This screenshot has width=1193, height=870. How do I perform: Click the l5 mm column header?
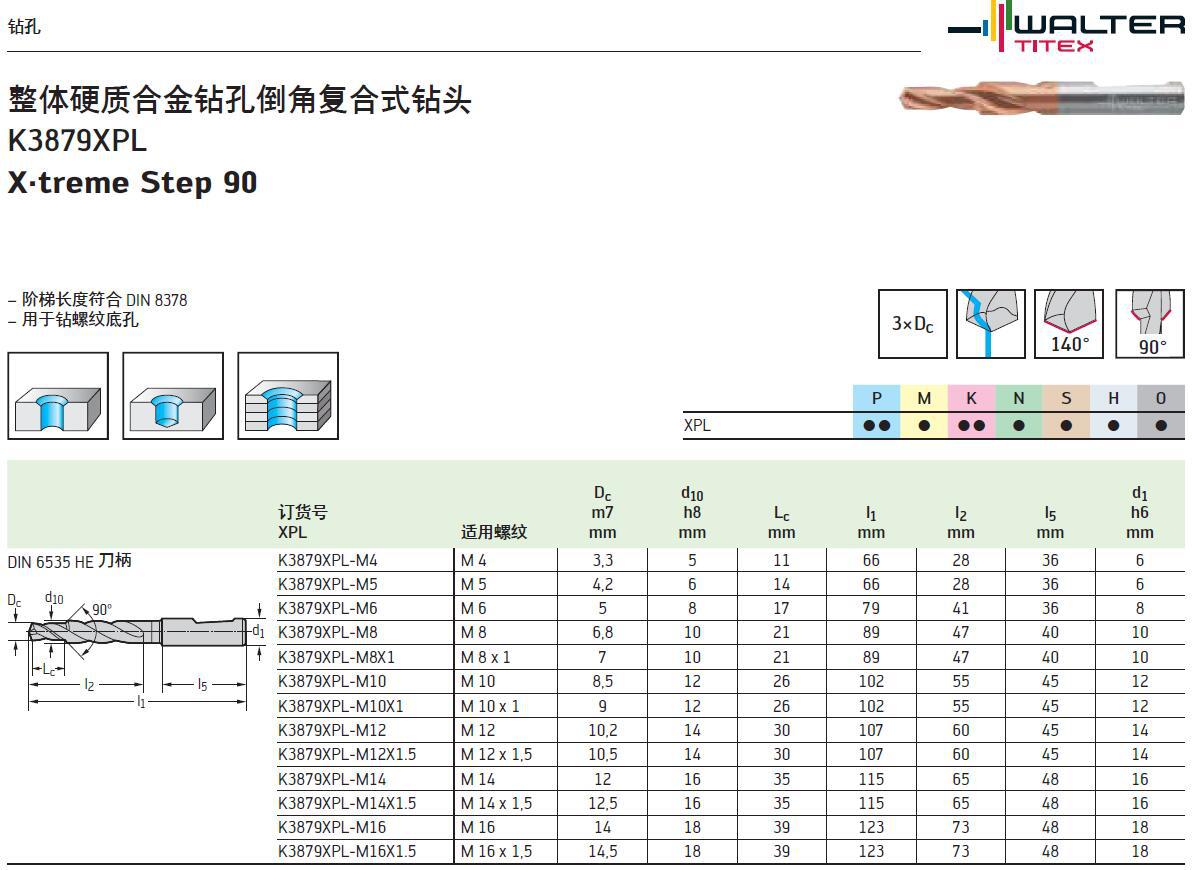[x=1050, y=522]
